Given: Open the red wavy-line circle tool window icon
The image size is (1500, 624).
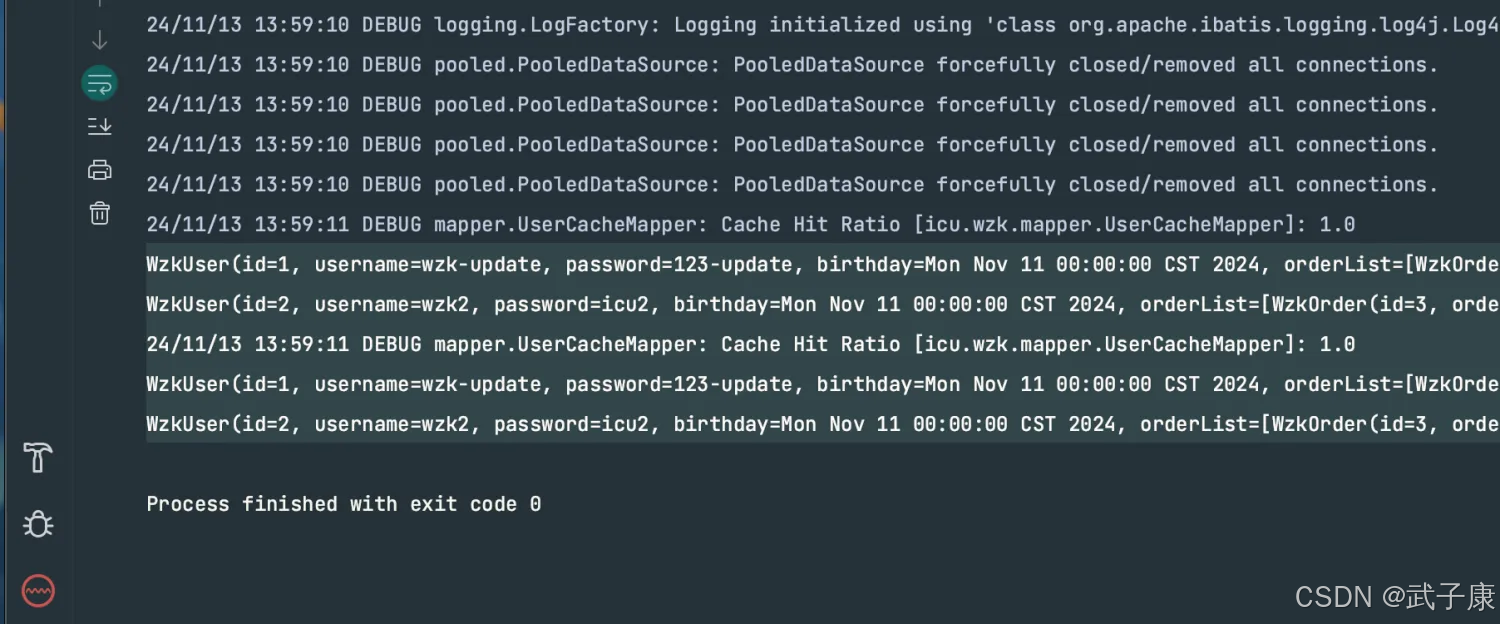Looking at the screenshot, I should coord(38,591).
